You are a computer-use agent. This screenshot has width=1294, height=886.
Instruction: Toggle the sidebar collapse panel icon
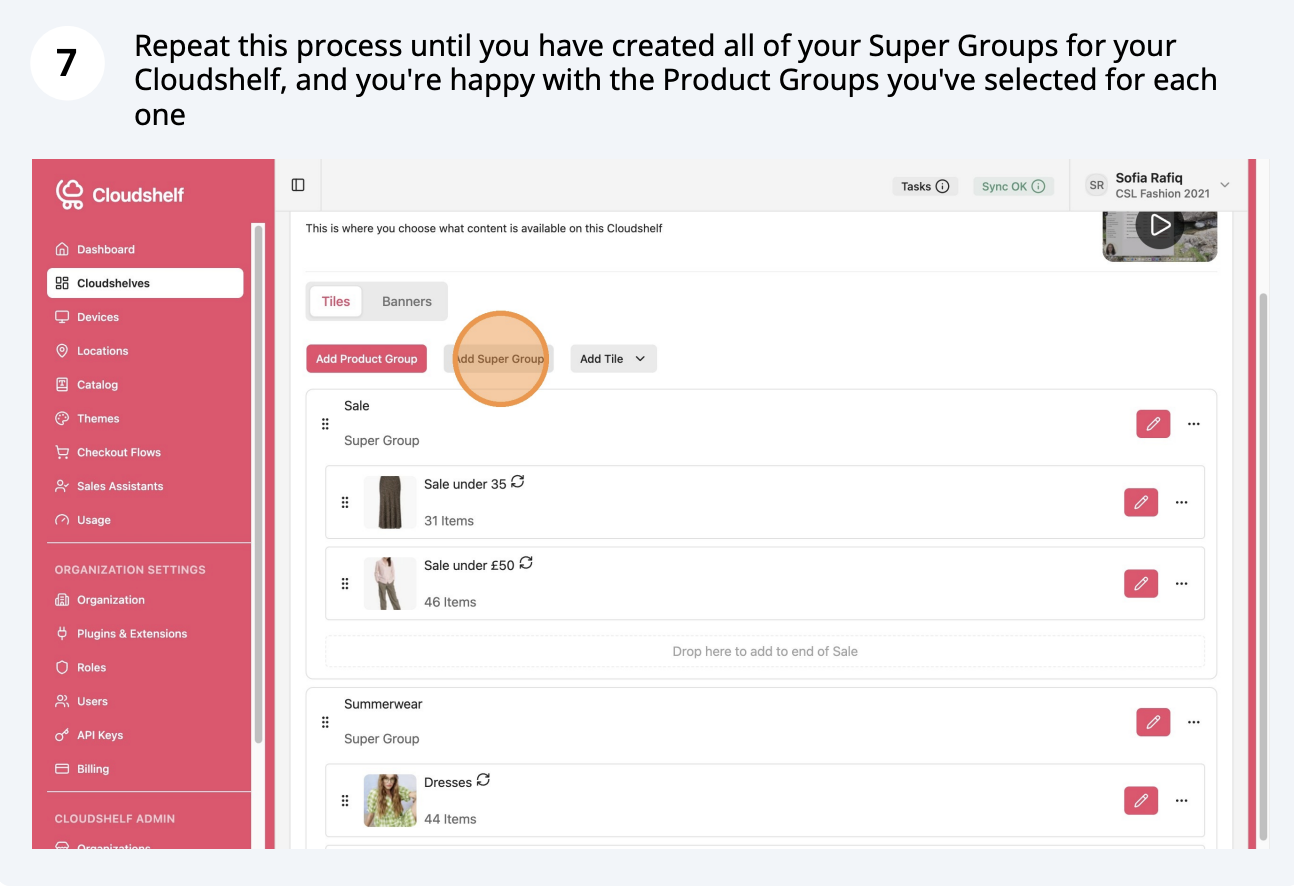298,185
